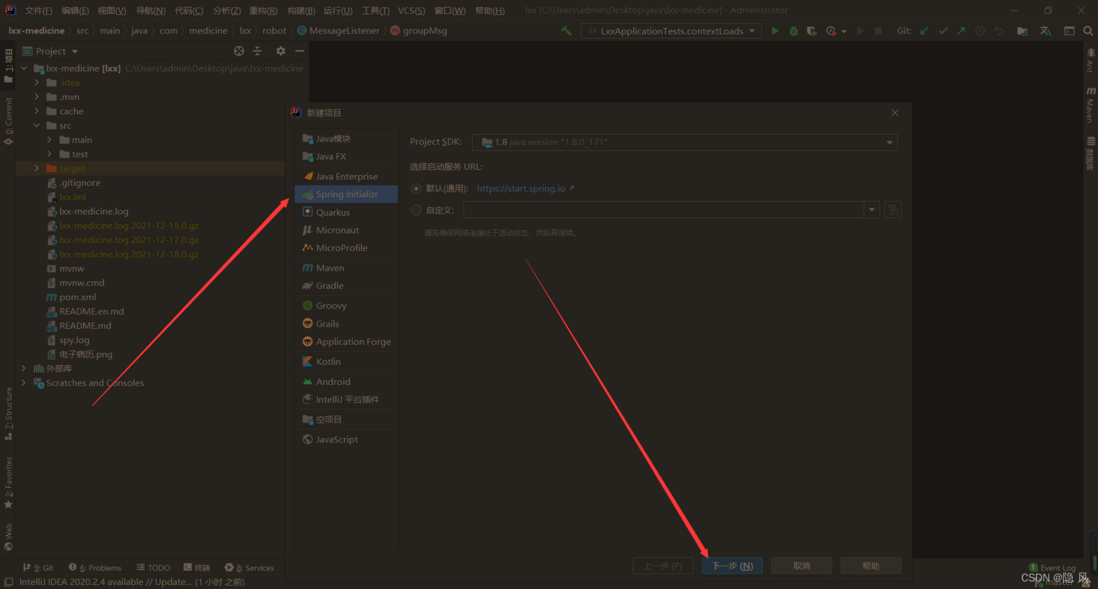Select README.md in project tree

pyautogui.click(x=85, y=326)
